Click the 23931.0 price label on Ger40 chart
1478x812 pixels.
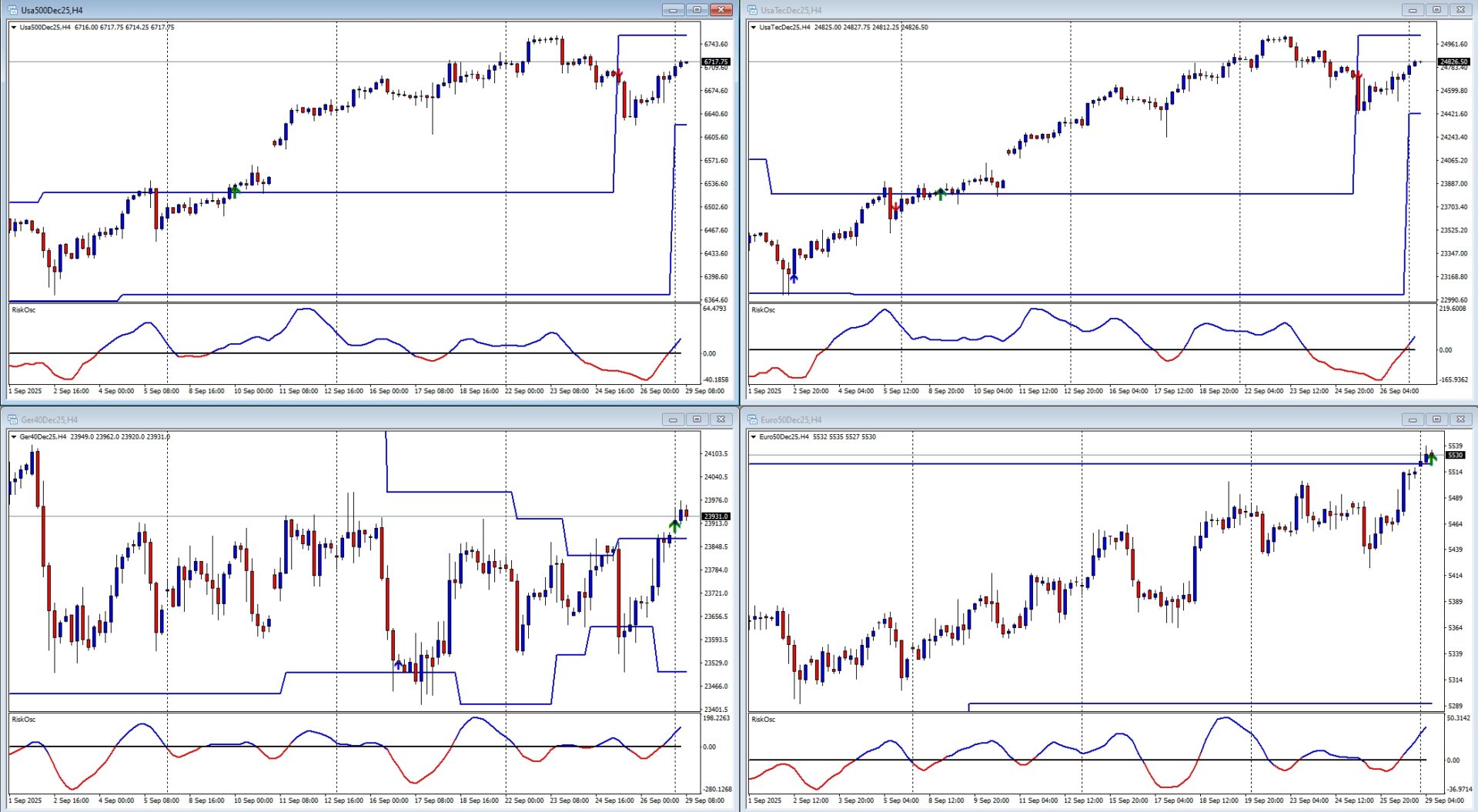[x=716, y=516]
